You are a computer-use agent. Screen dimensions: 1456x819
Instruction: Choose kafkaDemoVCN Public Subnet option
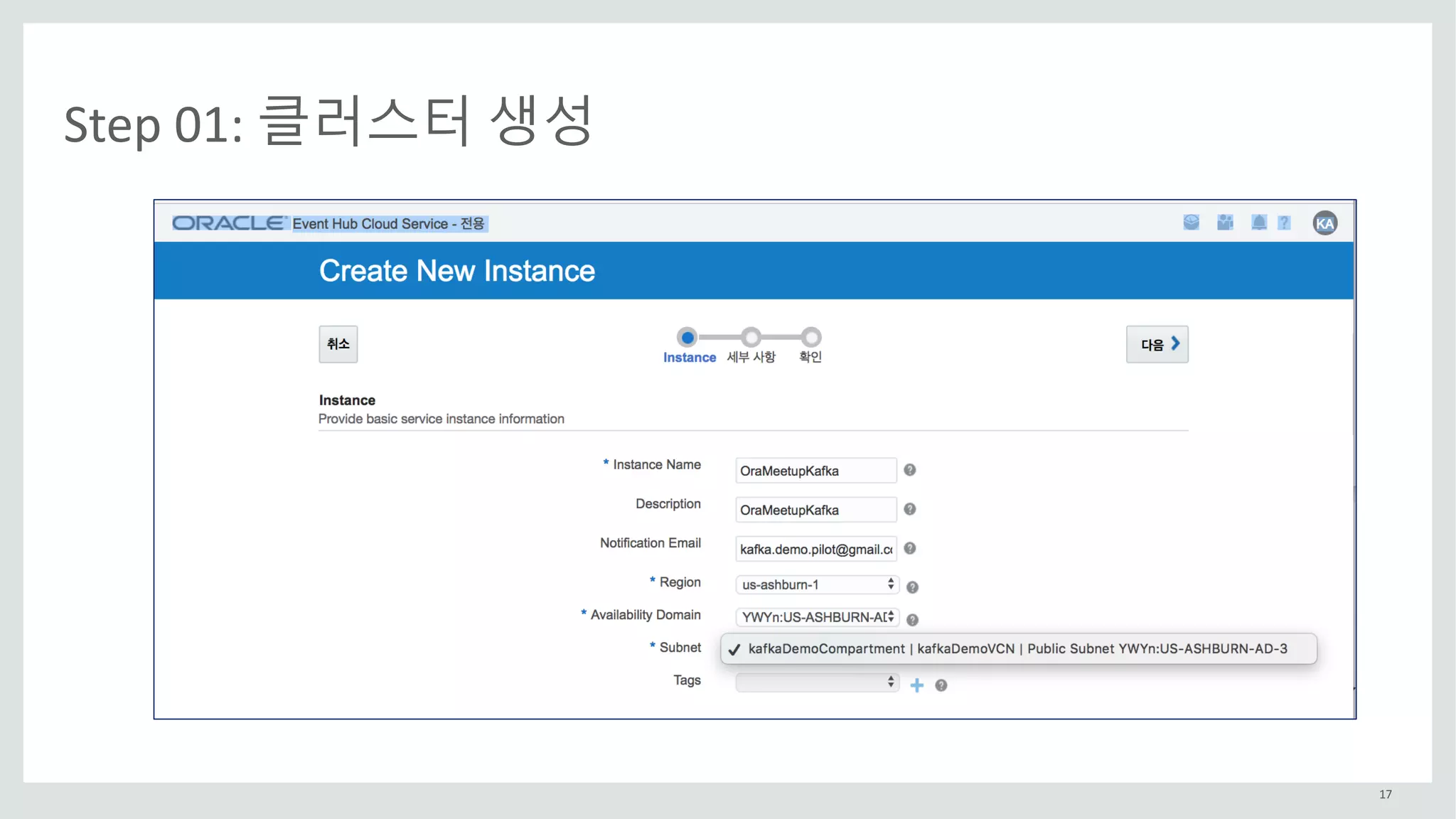click(1017, 649)
